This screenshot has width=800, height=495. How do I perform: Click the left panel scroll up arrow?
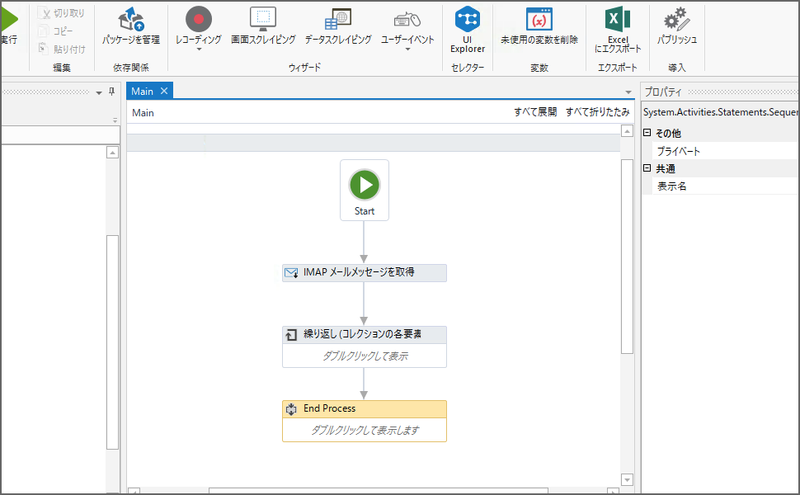112,153
